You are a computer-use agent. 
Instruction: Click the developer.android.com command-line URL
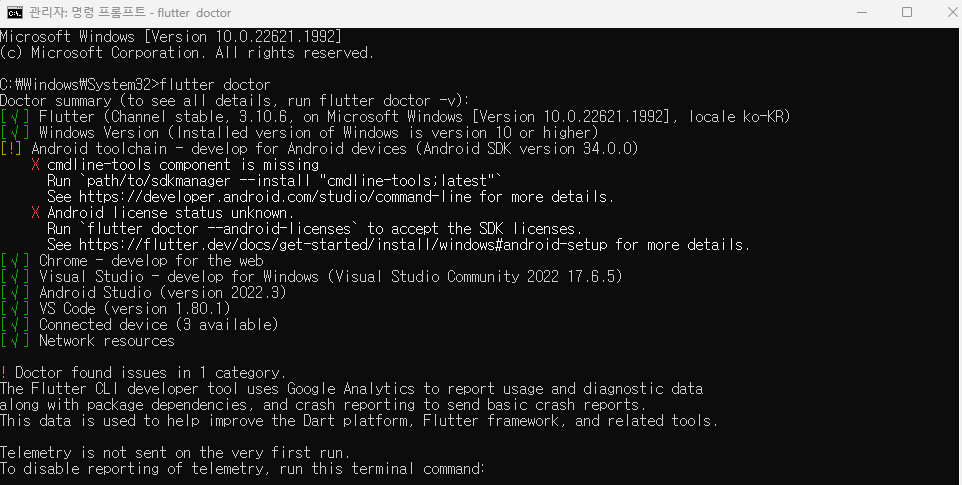[275, 197]
